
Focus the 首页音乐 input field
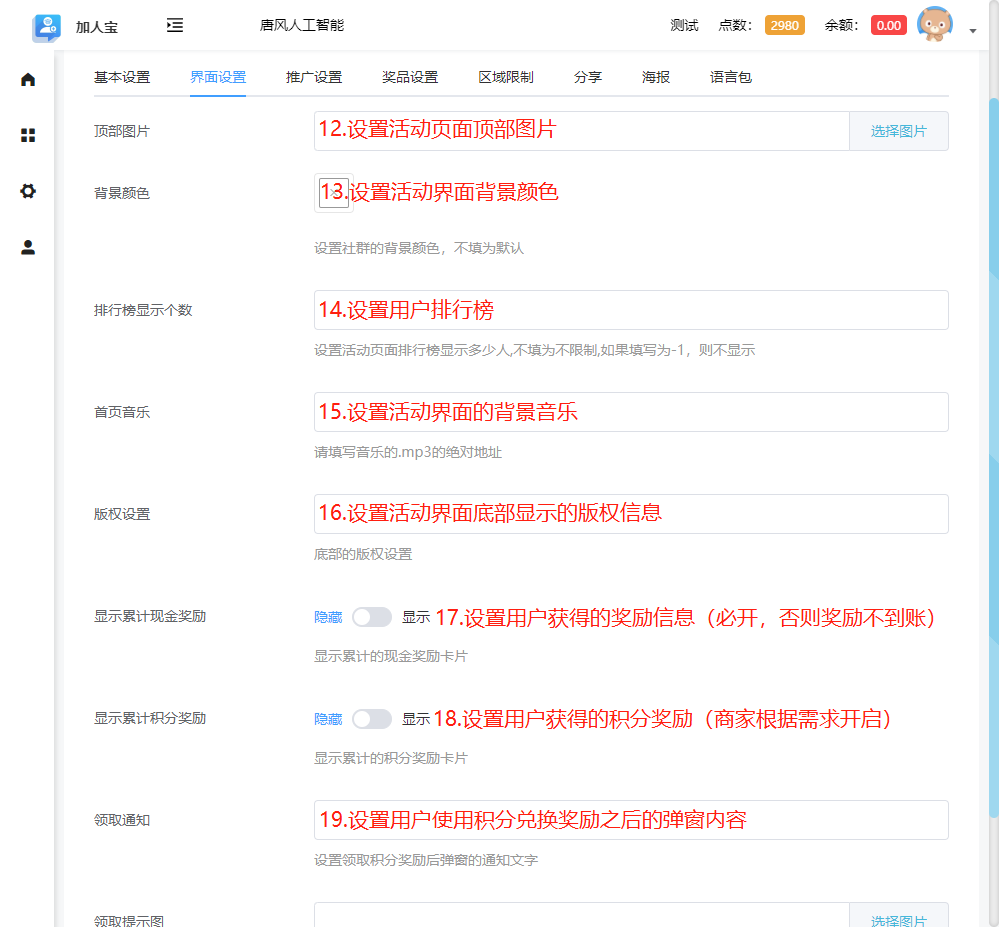click(631, 412)
